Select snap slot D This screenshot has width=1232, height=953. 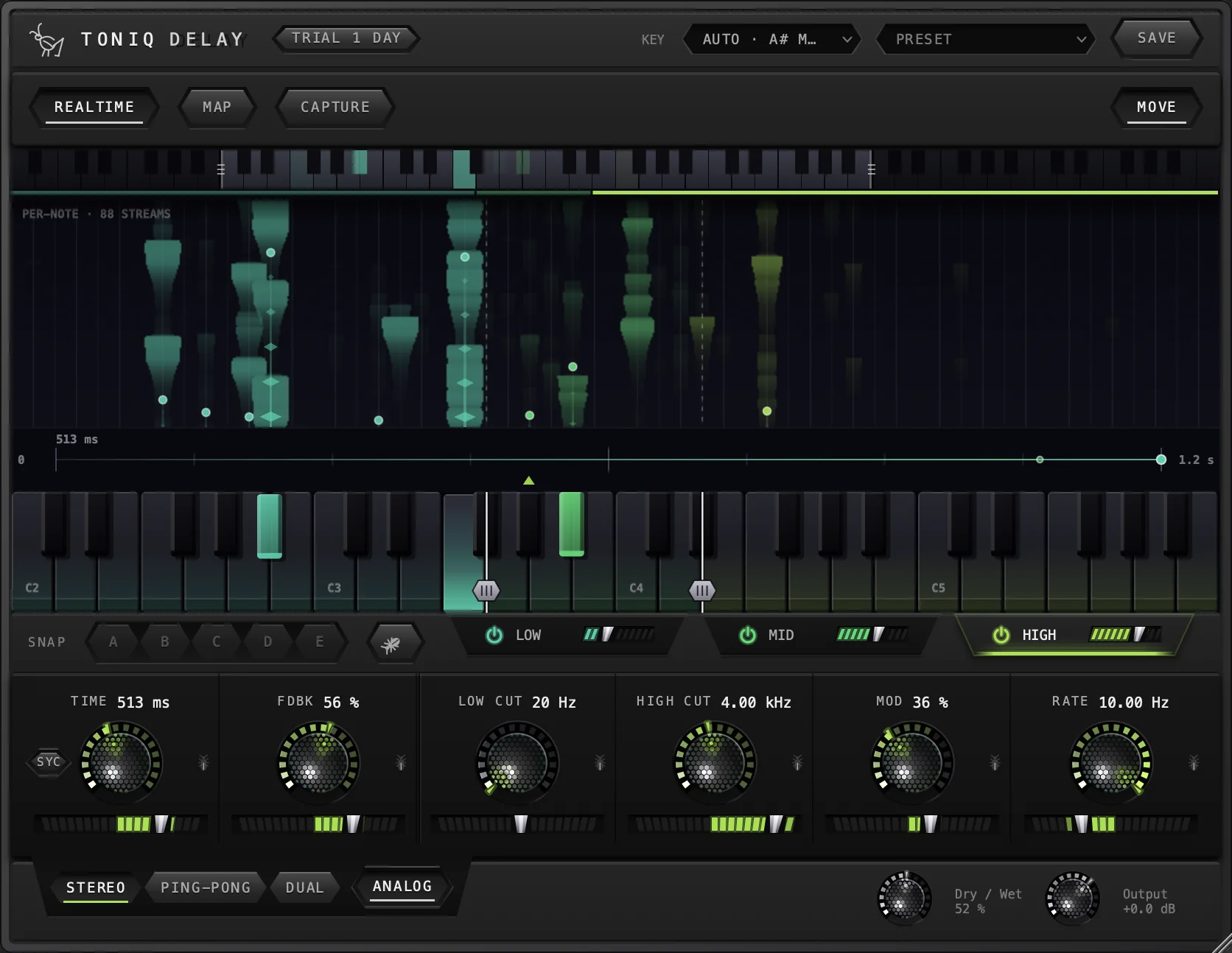pos(268,641)
